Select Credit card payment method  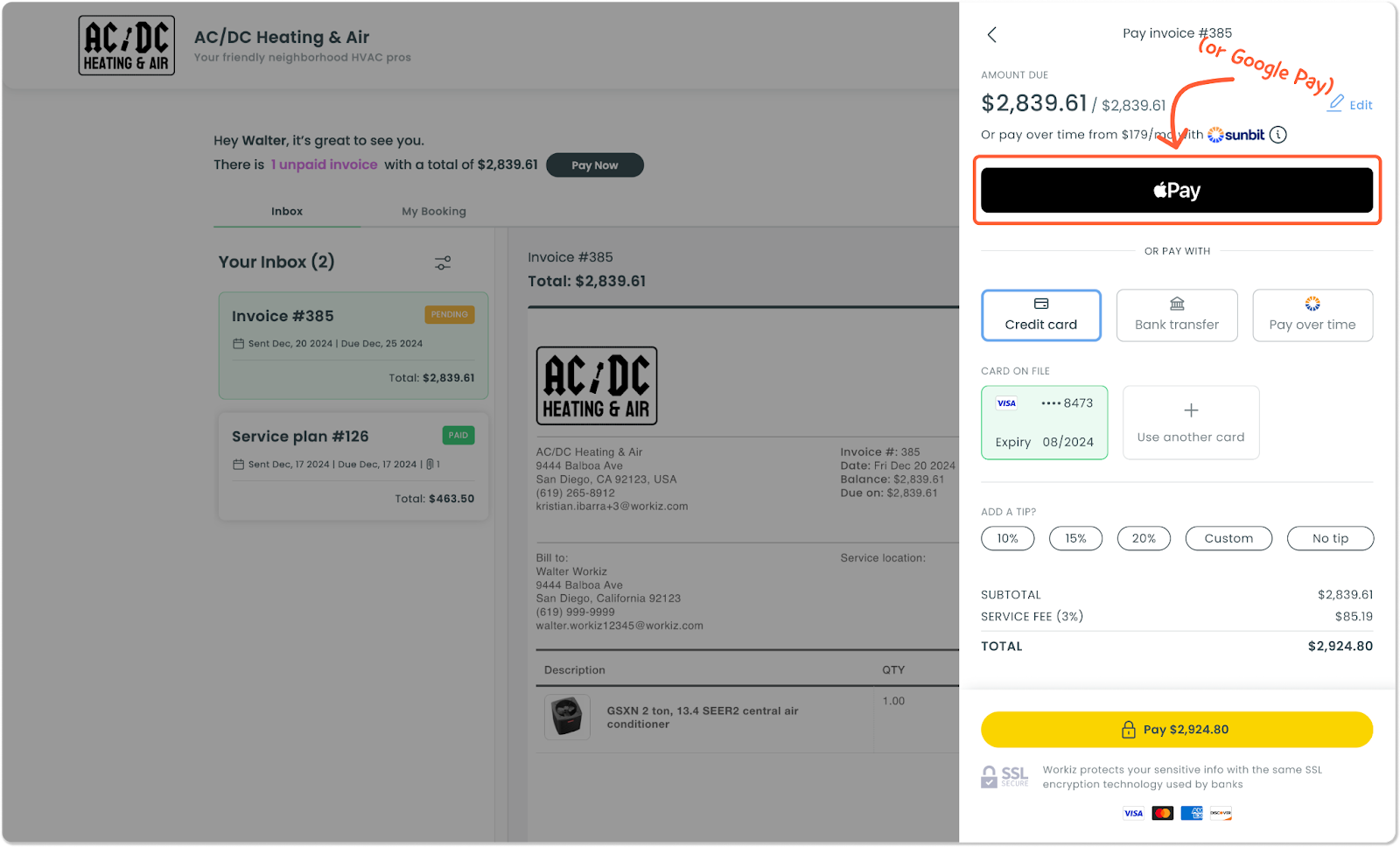(1041, 315)
